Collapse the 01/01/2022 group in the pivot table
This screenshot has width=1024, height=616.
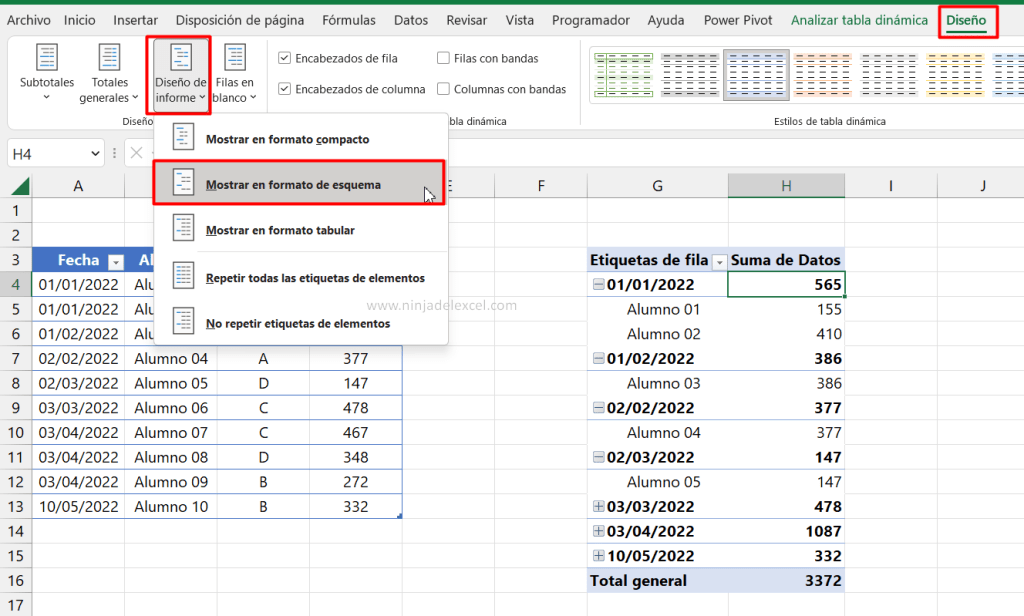pyautogui.click(x=600, y=284)
